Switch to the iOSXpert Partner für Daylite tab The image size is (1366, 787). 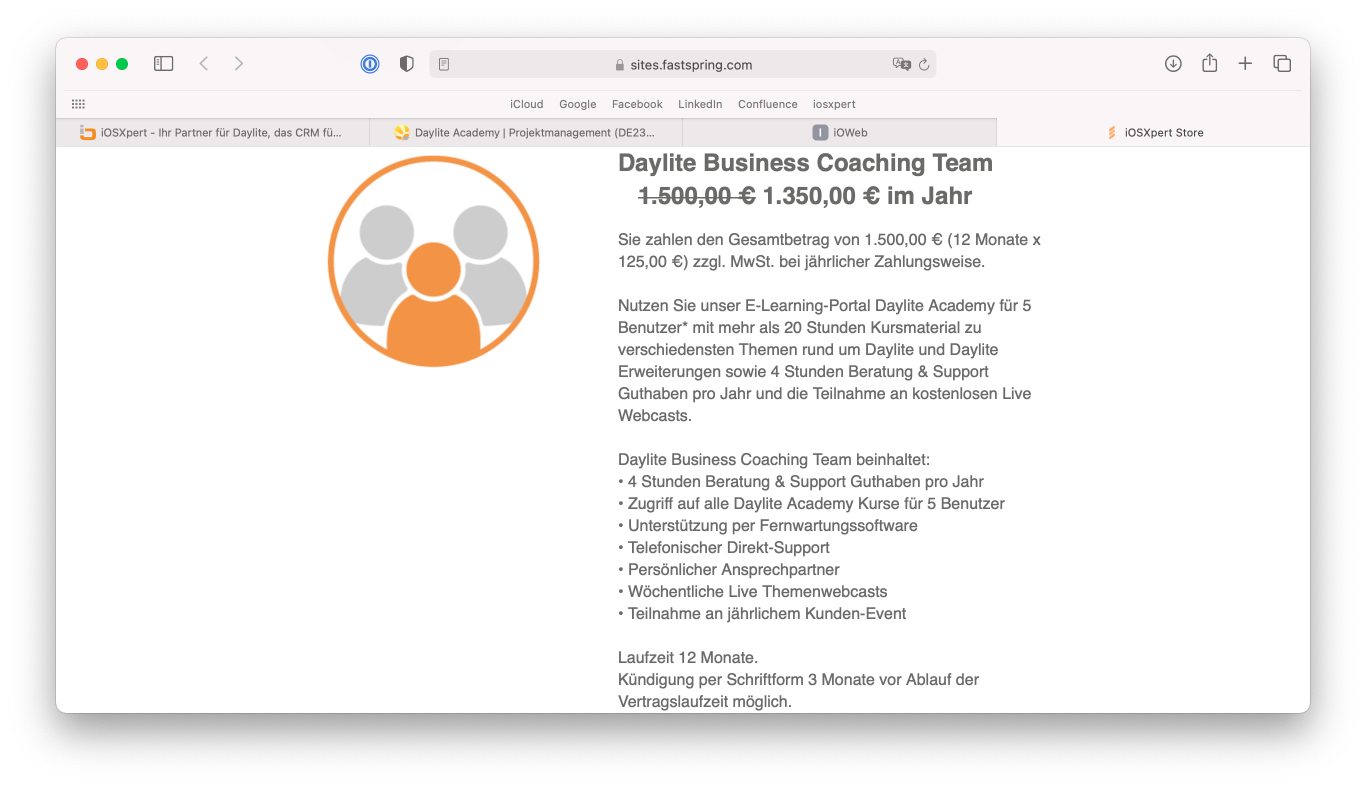(212, 132)
